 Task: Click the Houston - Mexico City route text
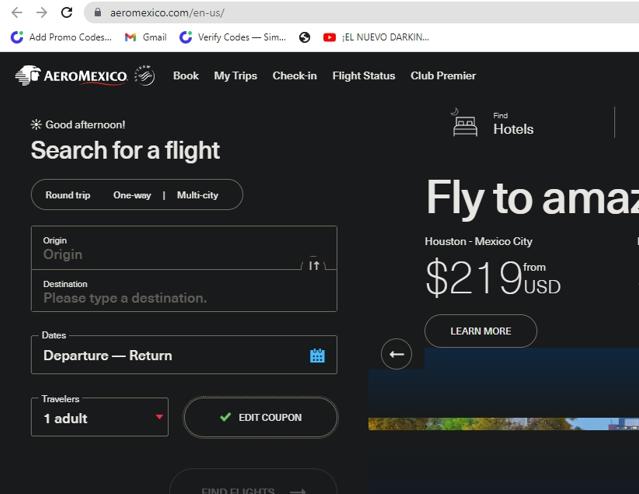pos(478,241)
